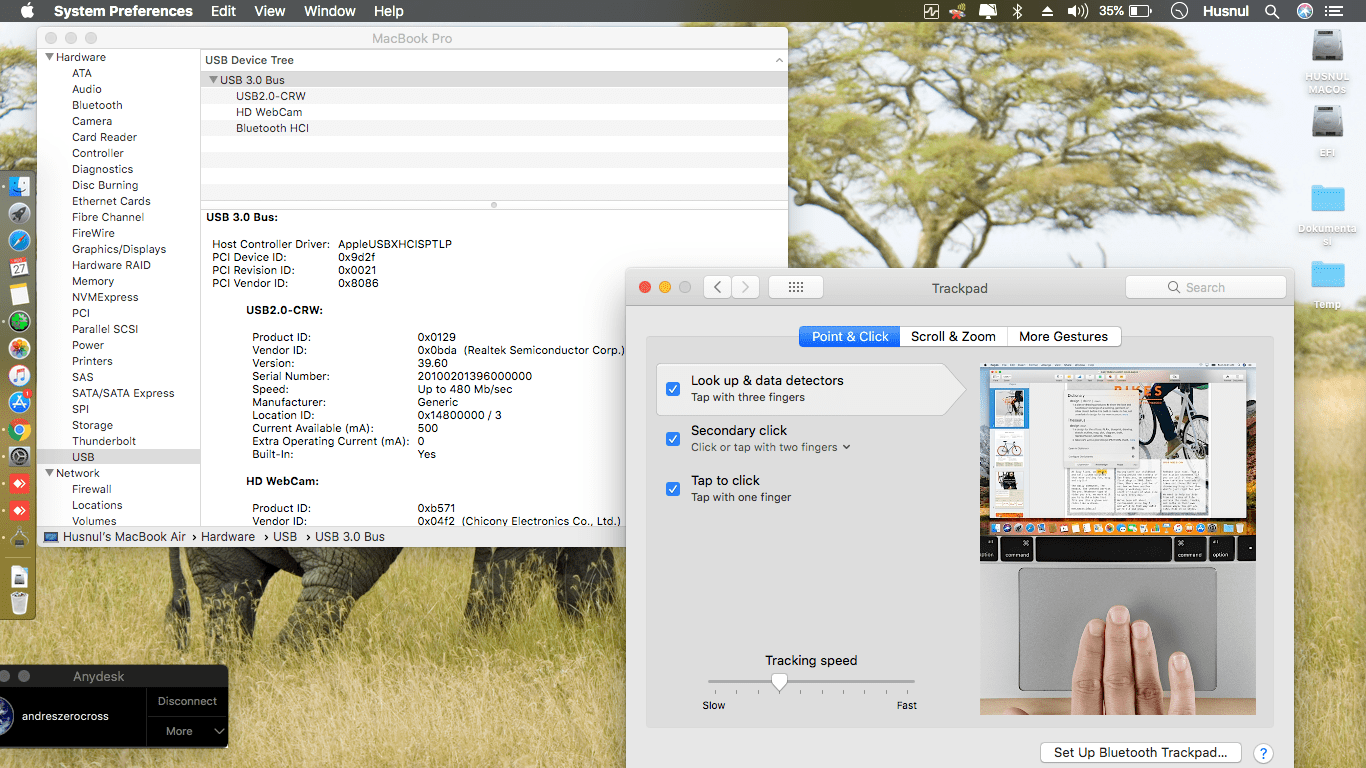Click the eject menu bar icon

1047,11
